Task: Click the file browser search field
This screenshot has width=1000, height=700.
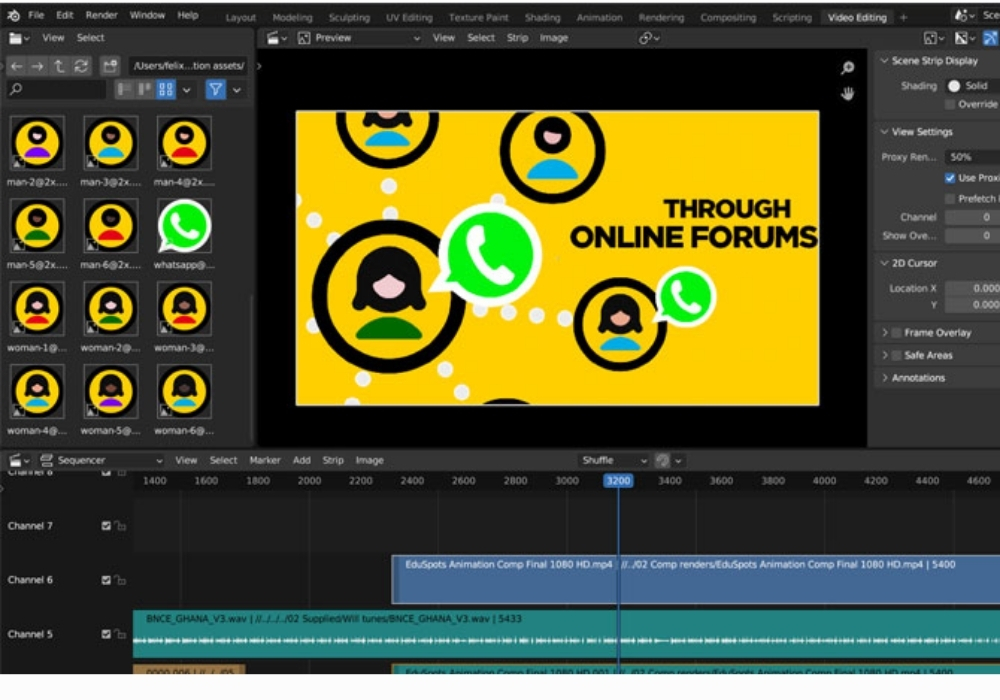Action: pyautogui.click(x=56, y=90)
